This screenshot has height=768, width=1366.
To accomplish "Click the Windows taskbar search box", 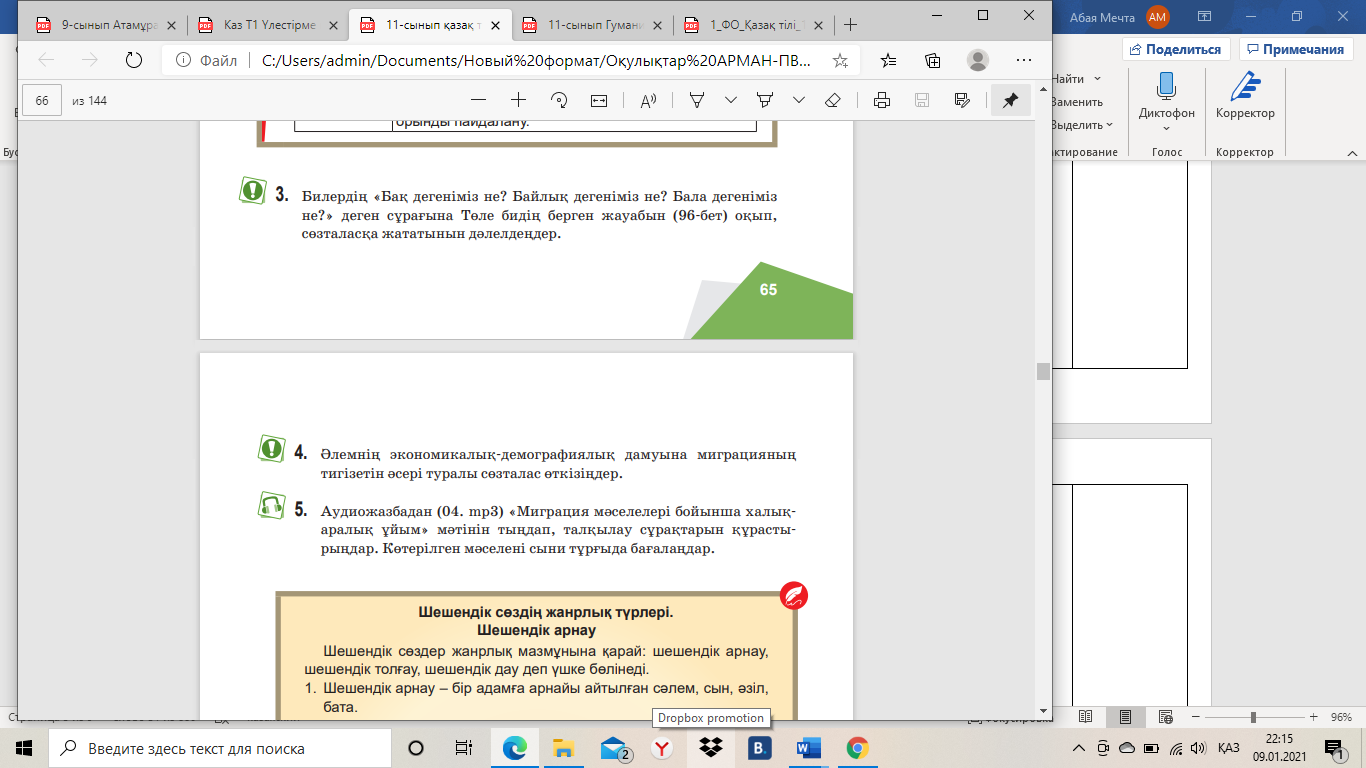I will coord(220,748).
